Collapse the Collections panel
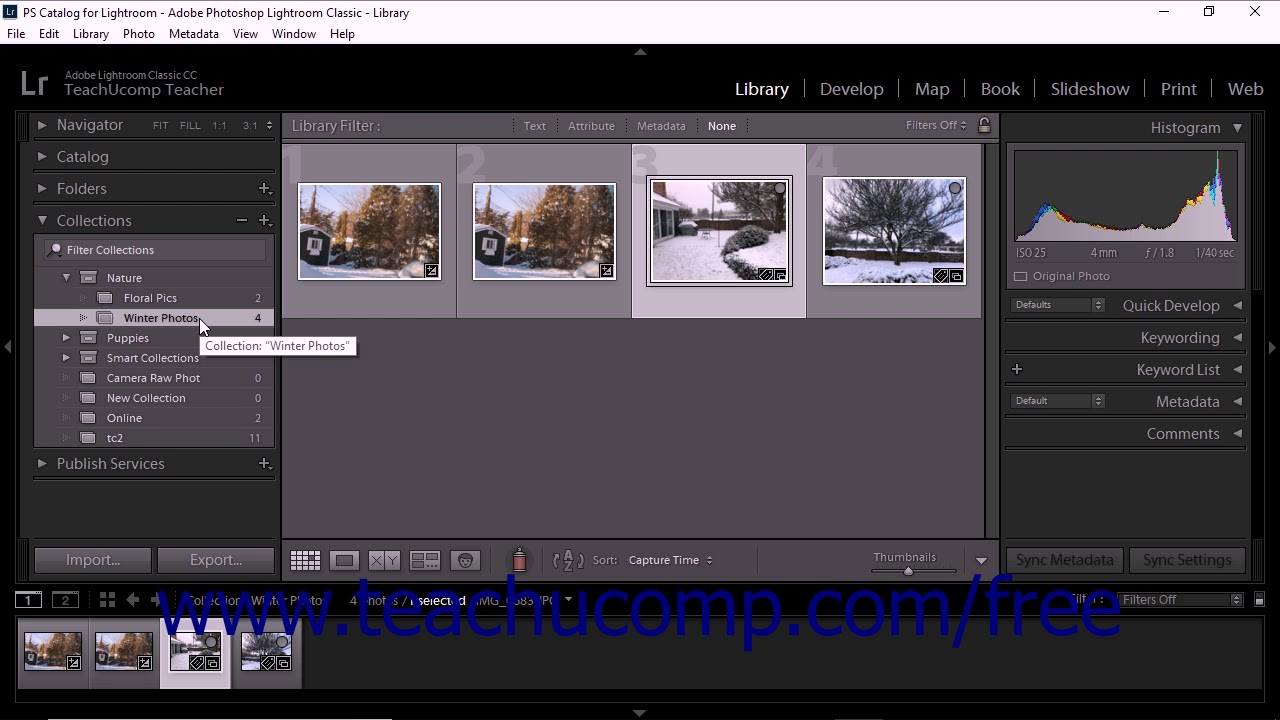The image size is (1280, 720). click(x=42, y=220)
